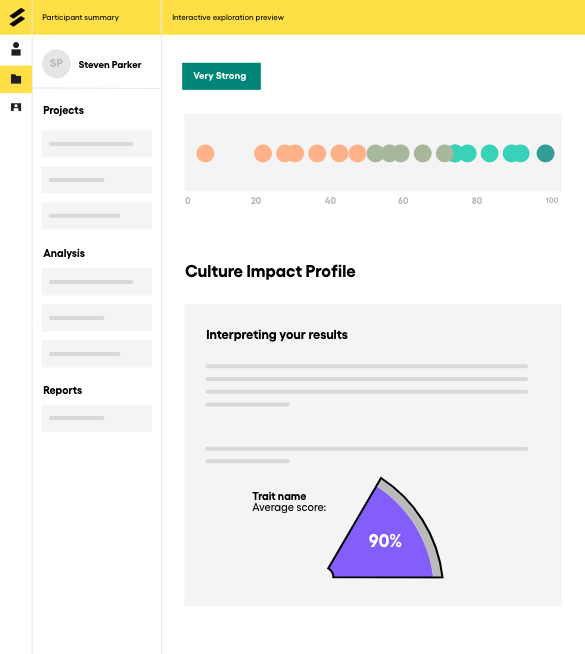
Task: Open the person profile icon in sidebar
Action: (x=16, y=49)
